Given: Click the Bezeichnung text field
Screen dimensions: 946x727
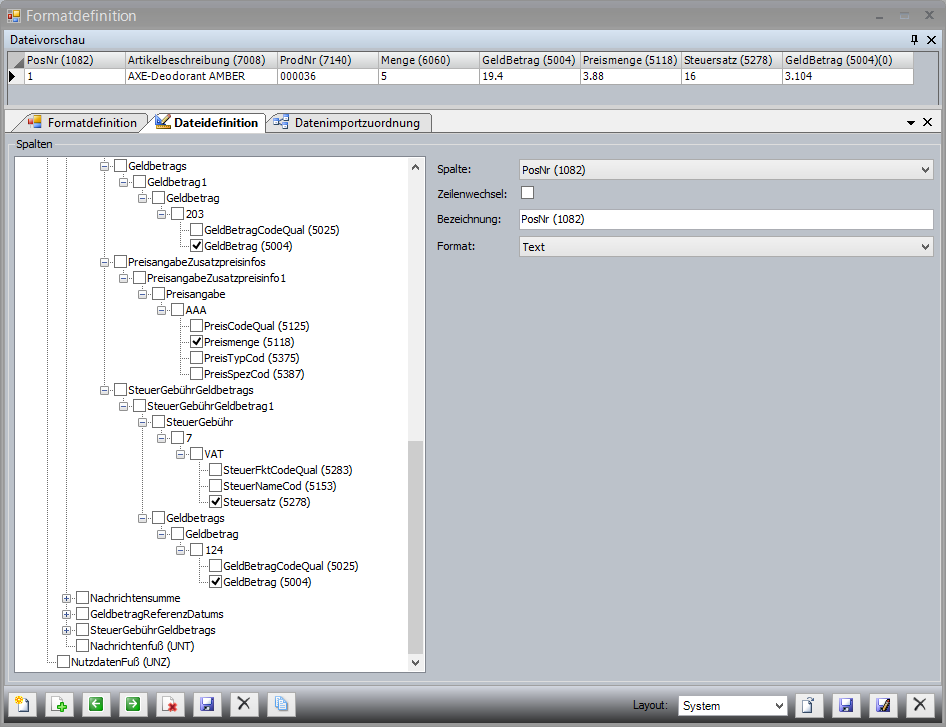Looking at the screenshot, I should coord(726,219).
